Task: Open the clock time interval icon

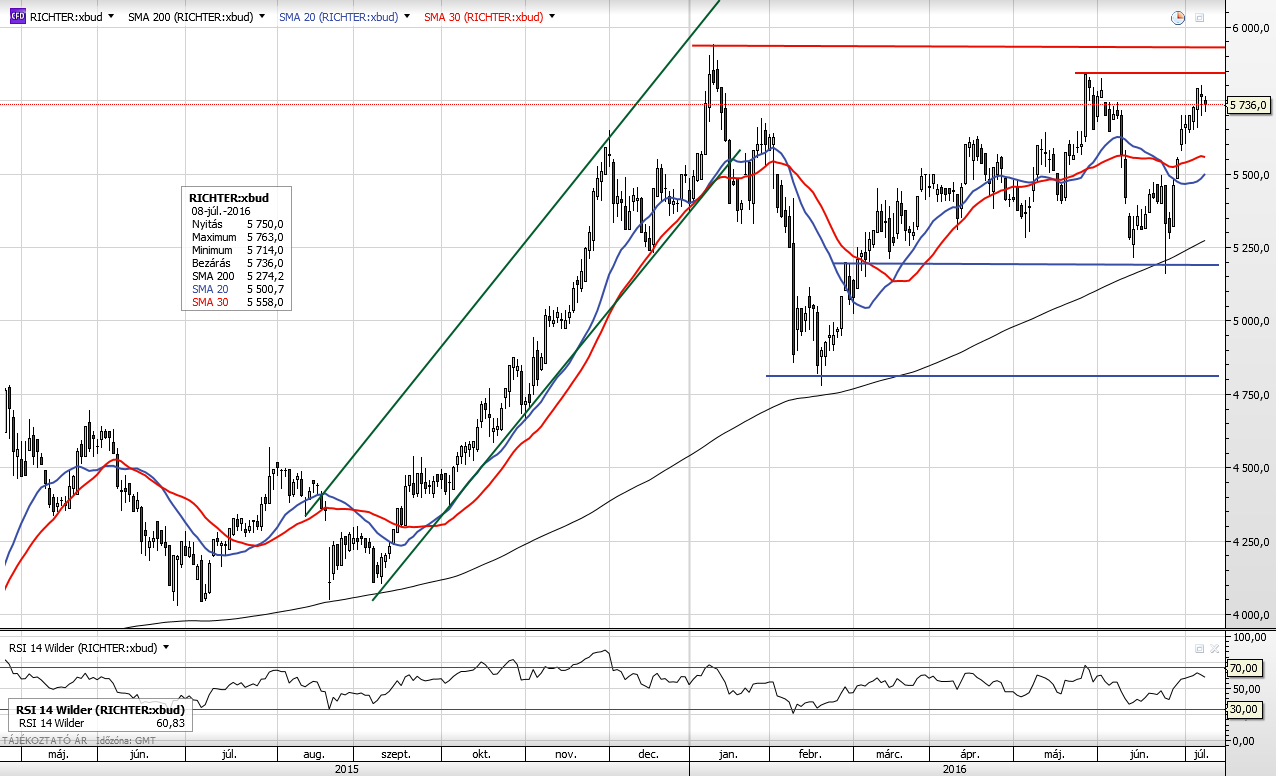Action: click(1178, 17)
